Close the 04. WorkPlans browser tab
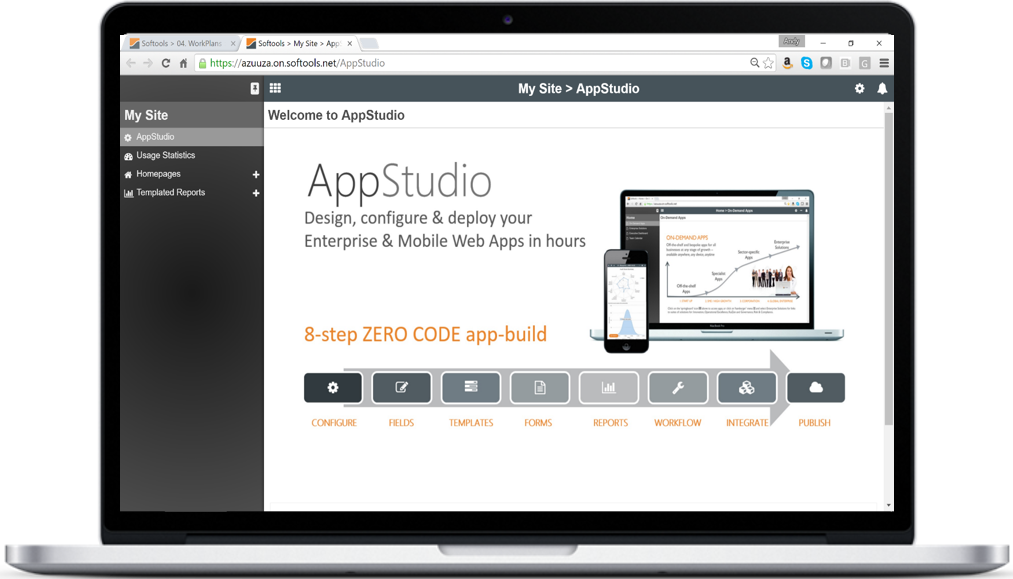Image resolution: width=1013 pixels, height=579 pixels. (x=233, y=43)
